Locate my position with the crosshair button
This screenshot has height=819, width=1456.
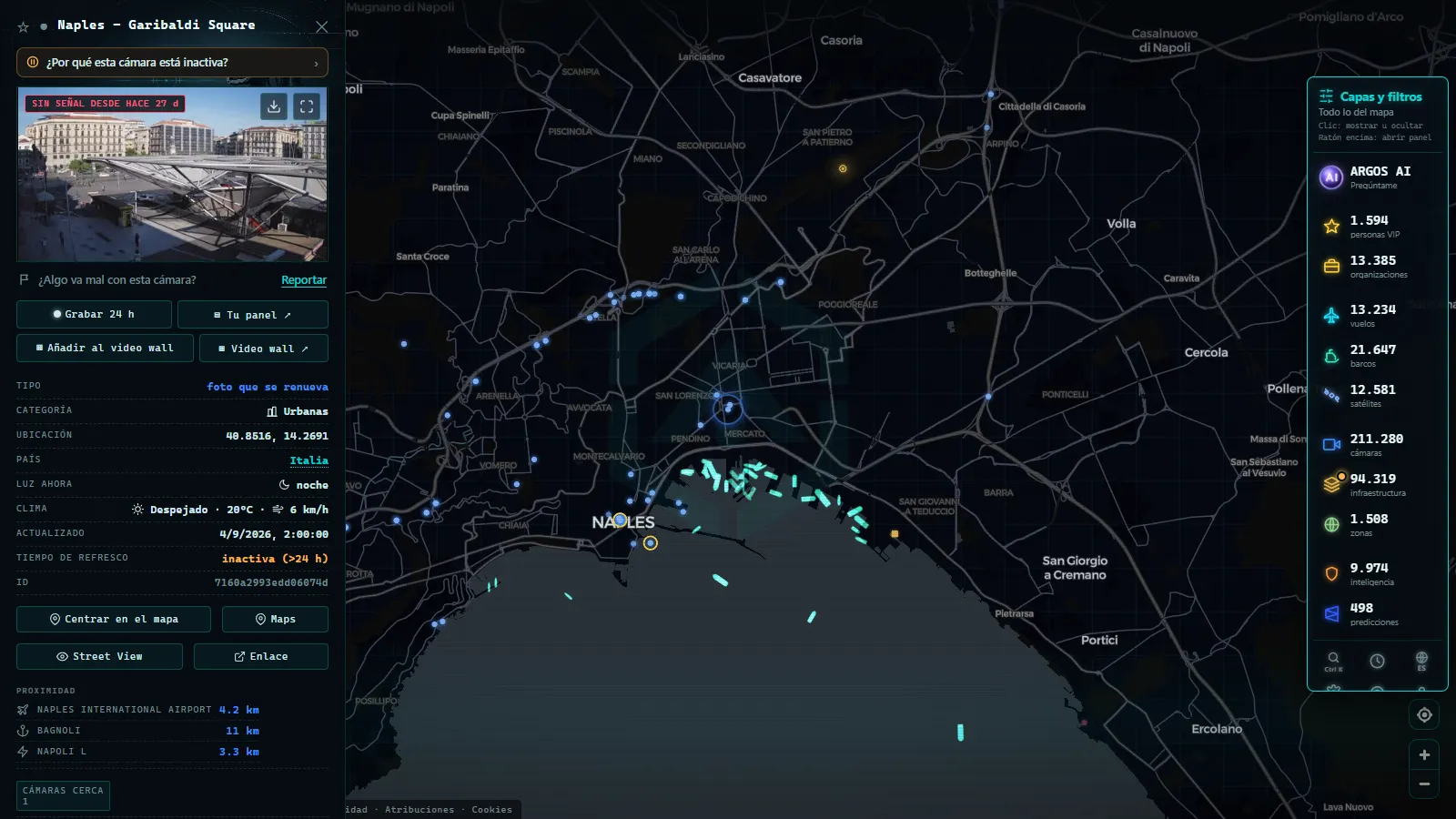click(x=1424, y=715)
